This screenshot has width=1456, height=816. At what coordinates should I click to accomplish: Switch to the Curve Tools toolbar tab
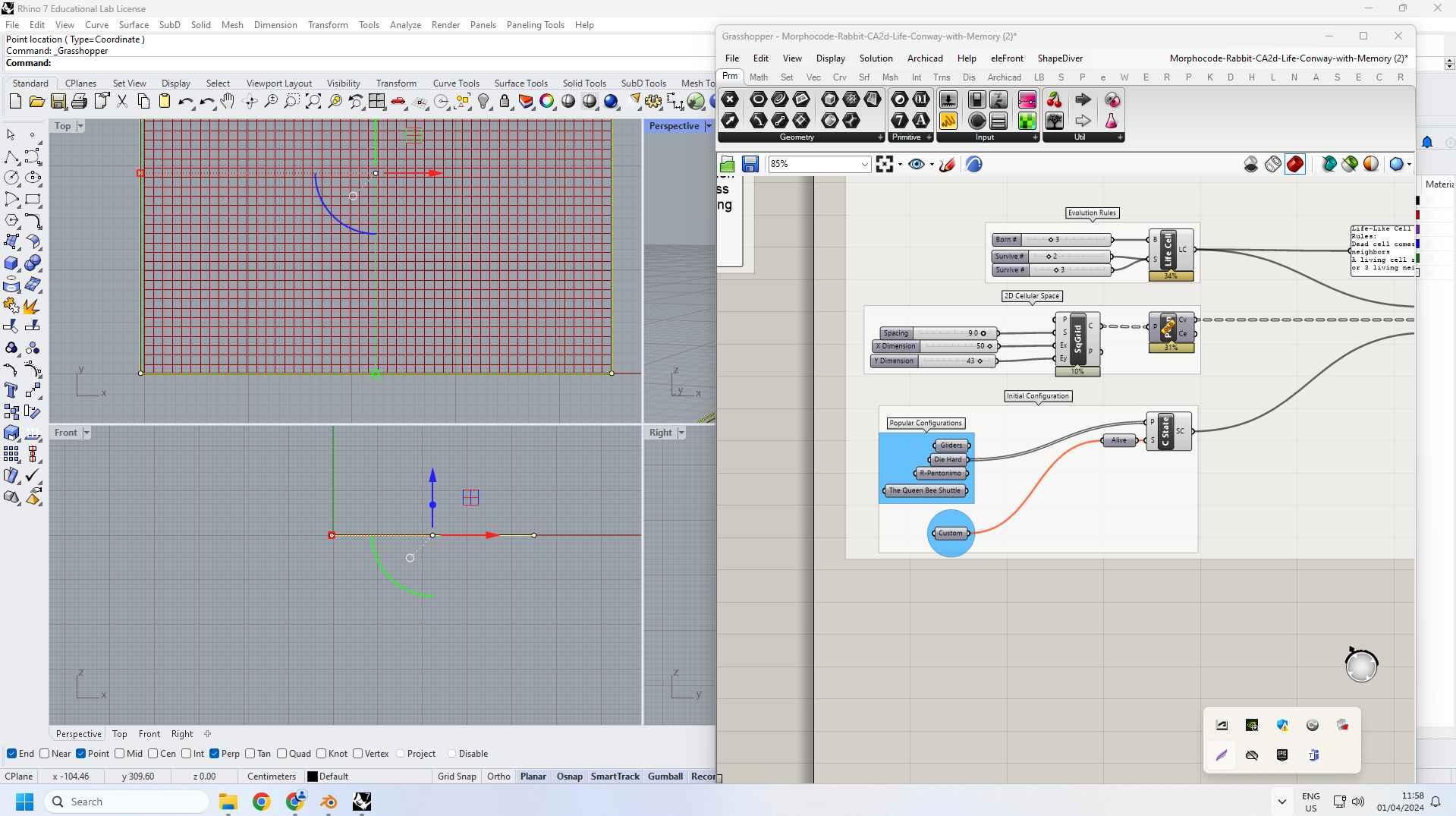tap(456, 83)
